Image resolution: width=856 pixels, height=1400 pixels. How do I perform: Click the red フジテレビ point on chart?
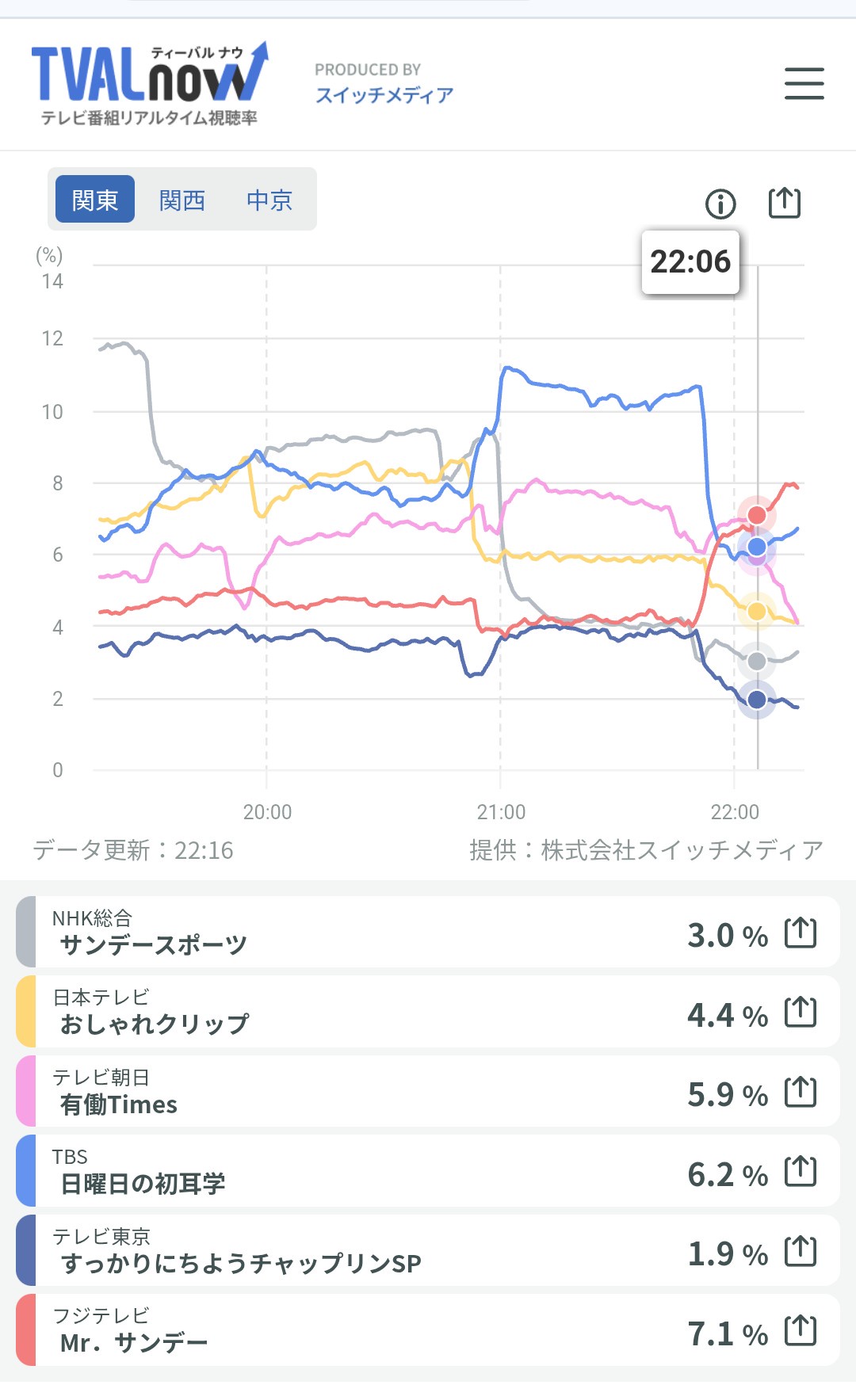point(757,516)
